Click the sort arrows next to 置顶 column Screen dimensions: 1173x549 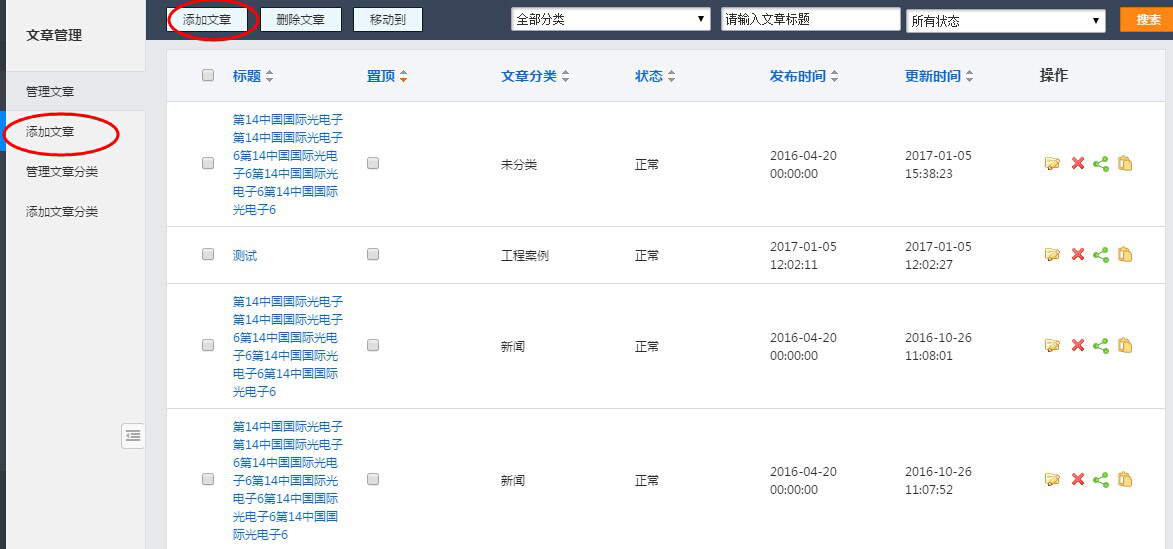(403, 77)
